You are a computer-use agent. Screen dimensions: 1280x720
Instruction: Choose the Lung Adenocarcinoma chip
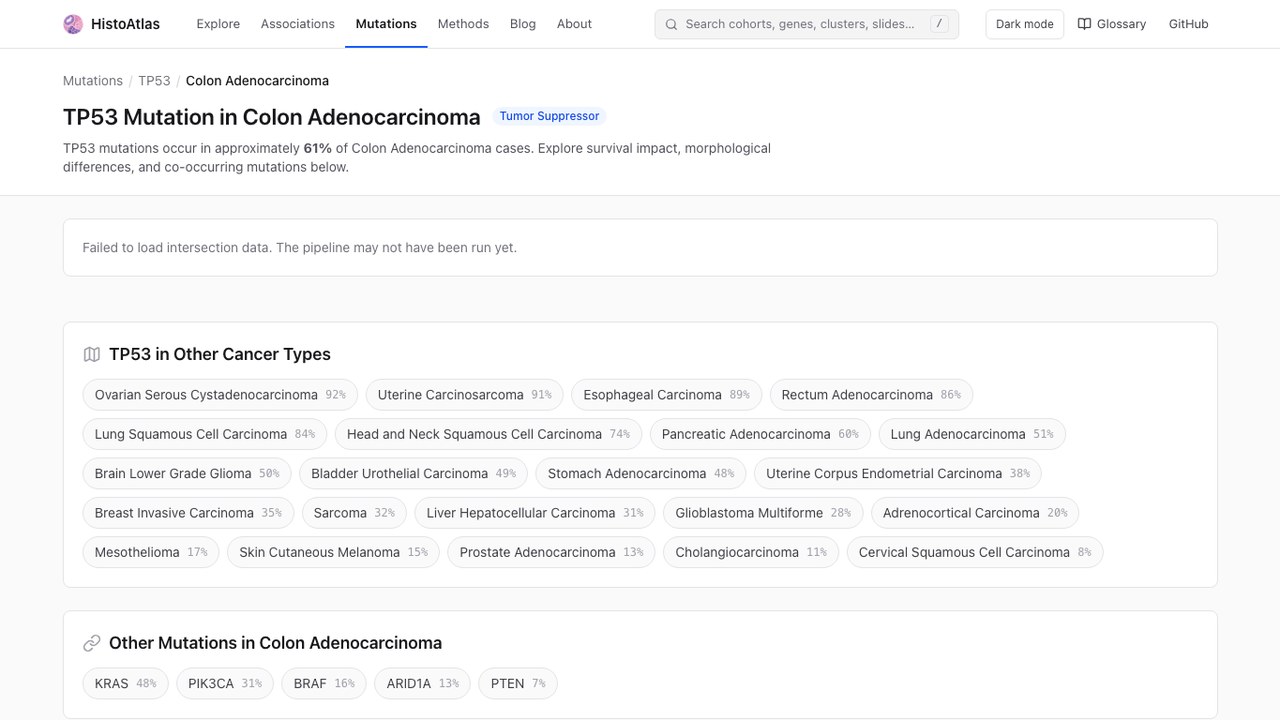pos(972,434)
